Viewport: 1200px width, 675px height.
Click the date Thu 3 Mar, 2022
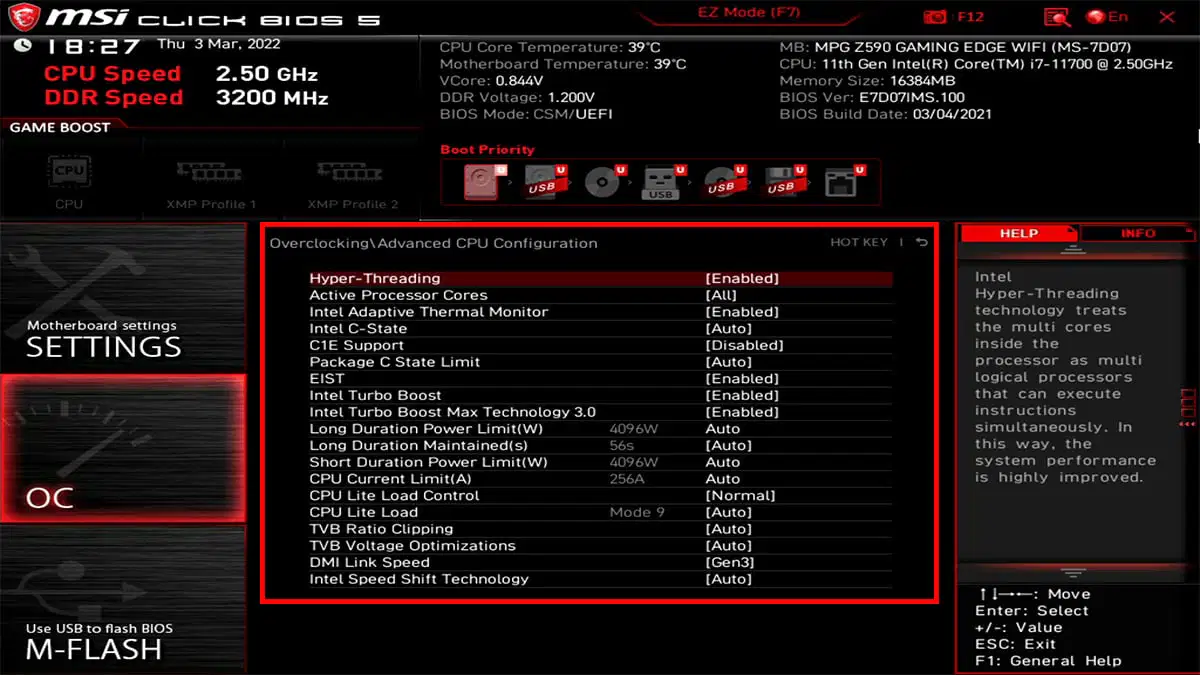(218, 44)
